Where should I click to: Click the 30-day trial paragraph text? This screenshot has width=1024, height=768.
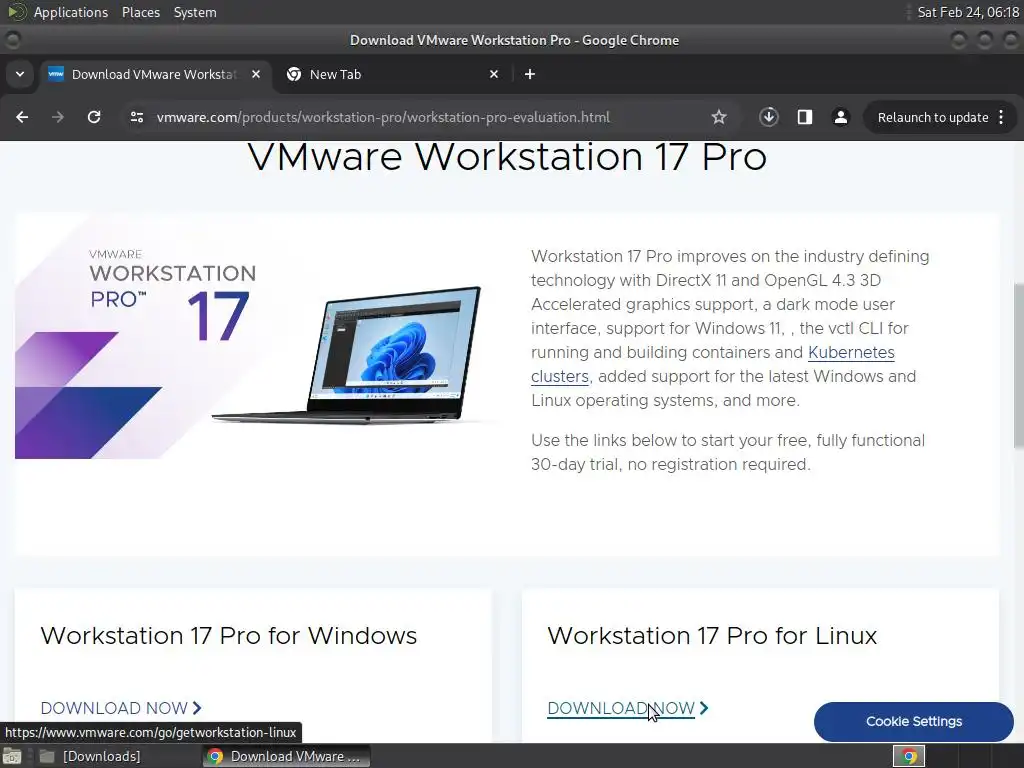pyautogui.click(x=728, y=452)
